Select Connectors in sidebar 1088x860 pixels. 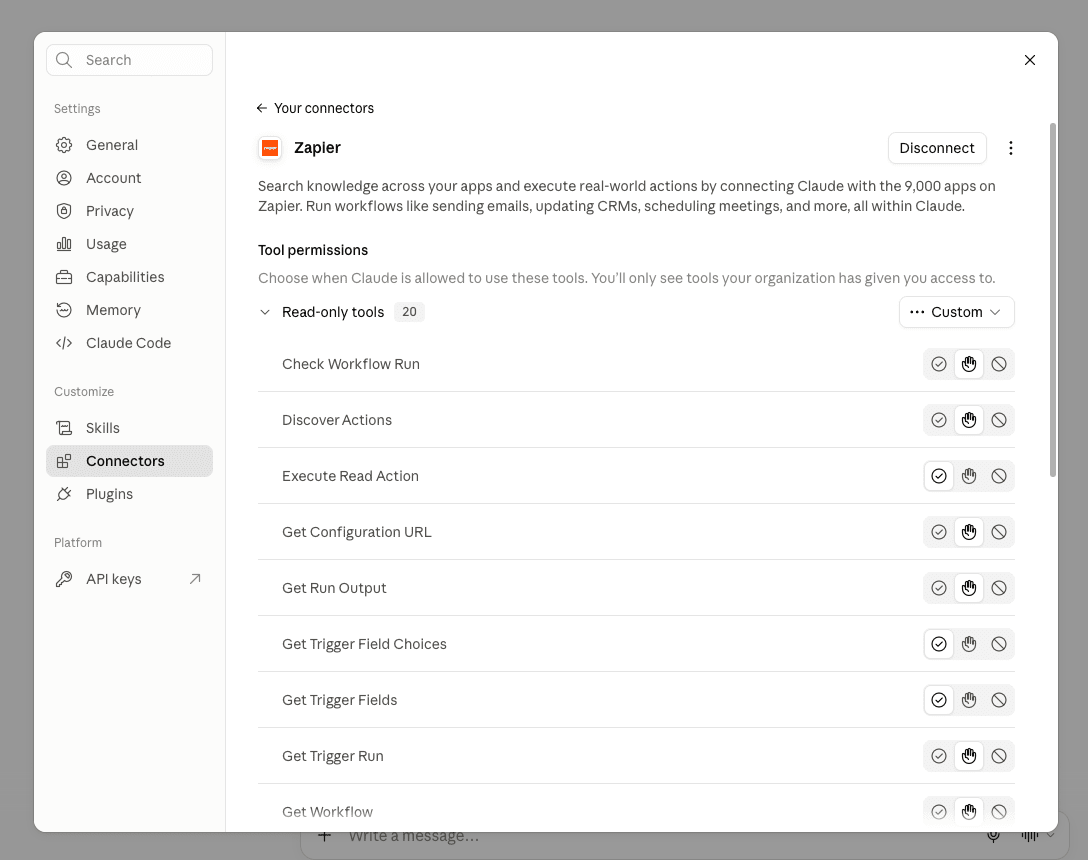(129, 461)
